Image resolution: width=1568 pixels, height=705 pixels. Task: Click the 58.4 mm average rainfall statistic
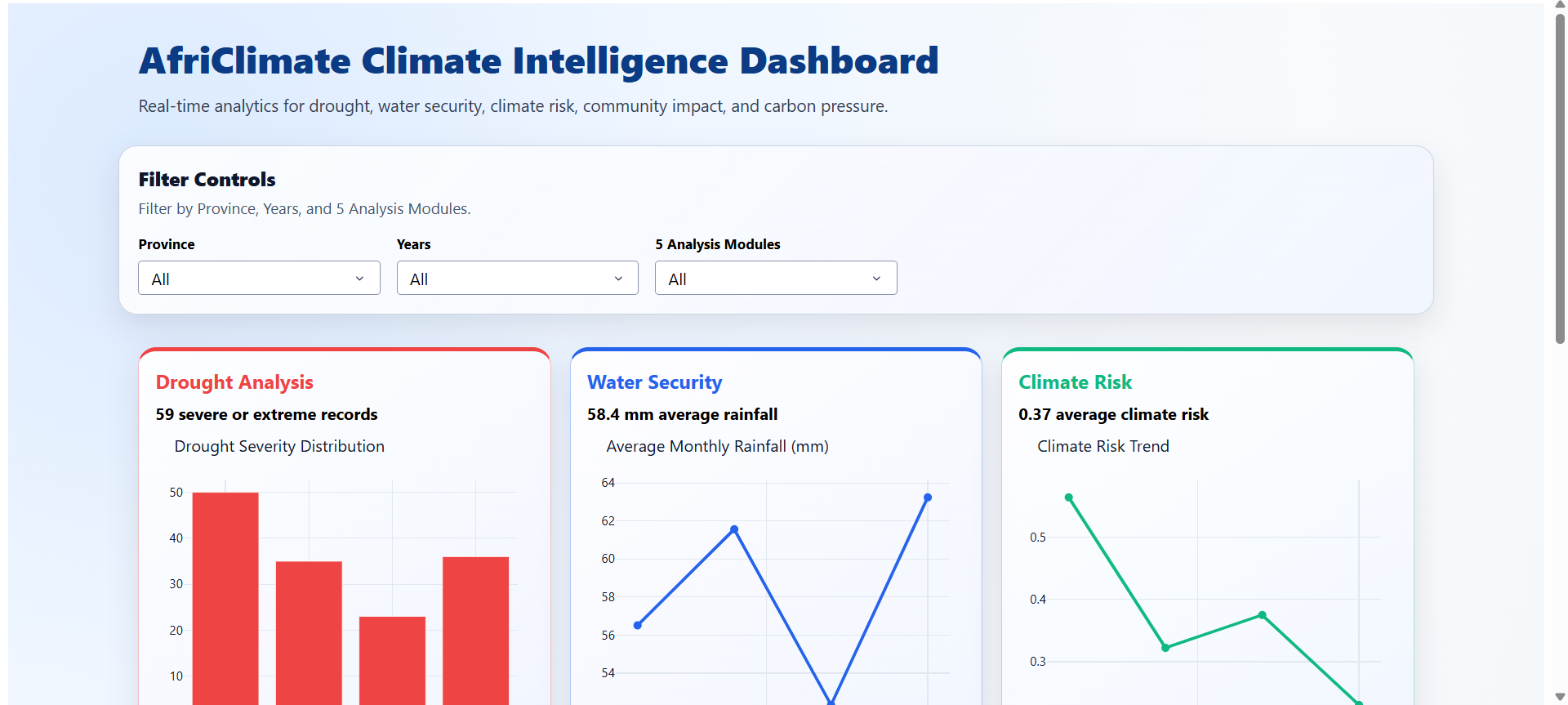682,414
